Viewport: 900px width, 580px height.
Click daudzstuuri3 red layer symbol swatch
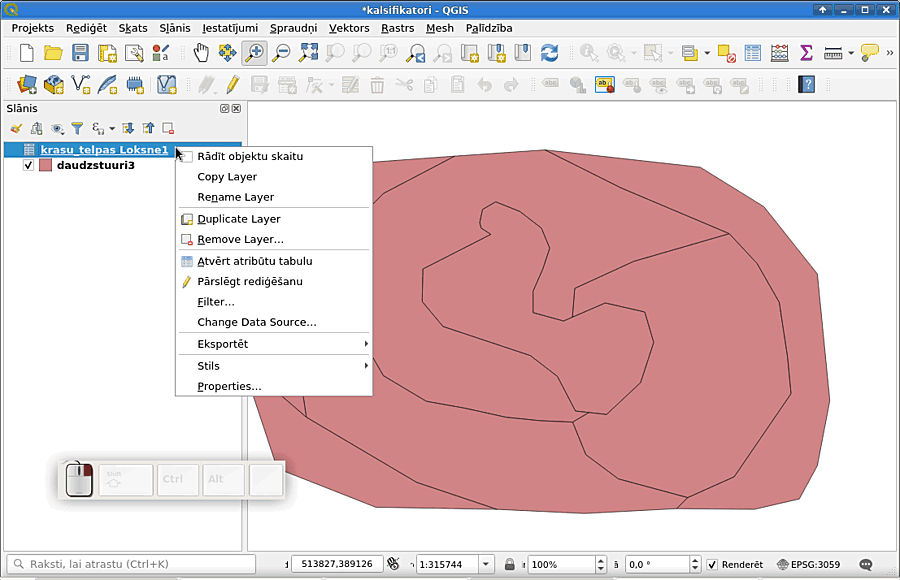coord(45,165)
